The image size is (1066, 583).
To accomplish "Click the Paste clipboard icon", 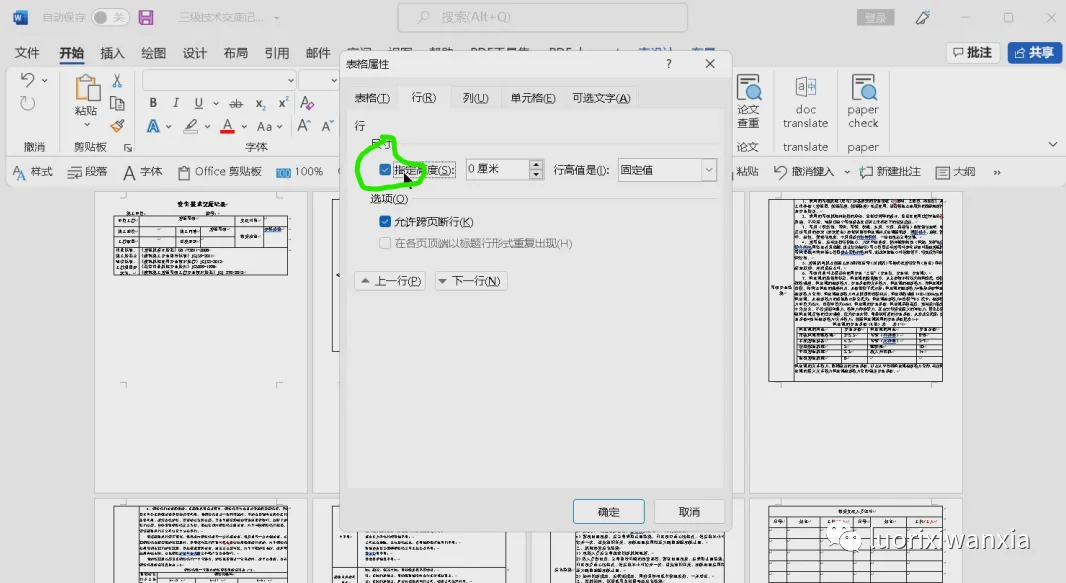I will pyautogui.click(x=86, y=89).
